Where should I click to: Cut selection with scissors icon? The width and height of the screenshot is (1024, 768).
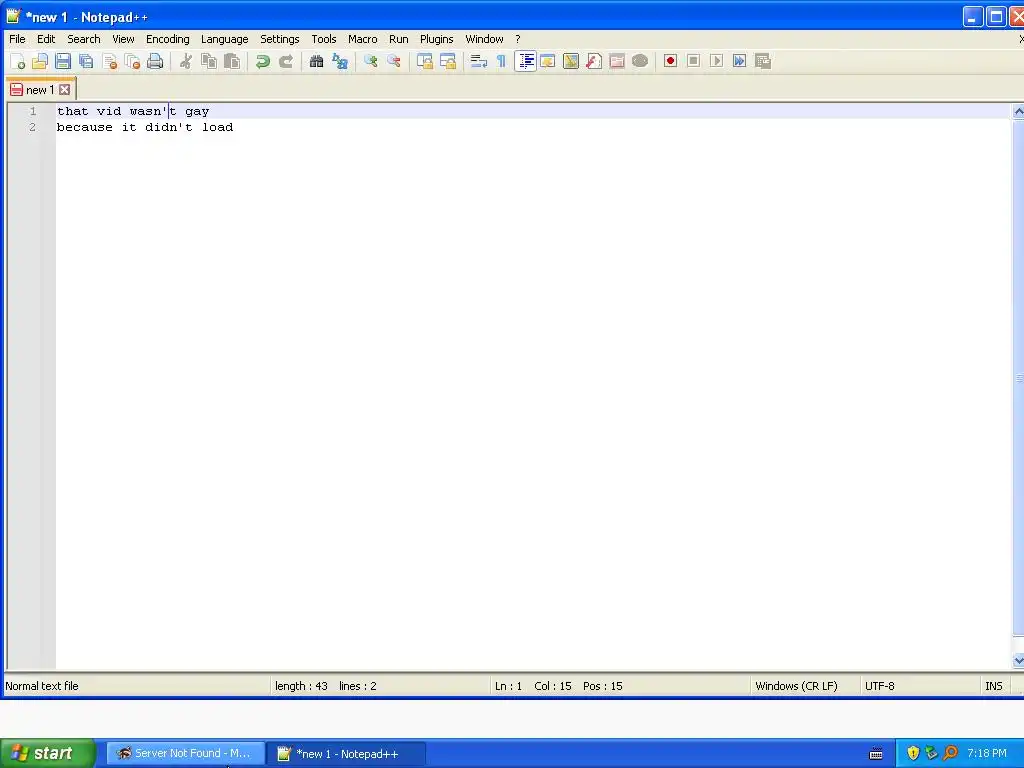click(x=186, y=61)
